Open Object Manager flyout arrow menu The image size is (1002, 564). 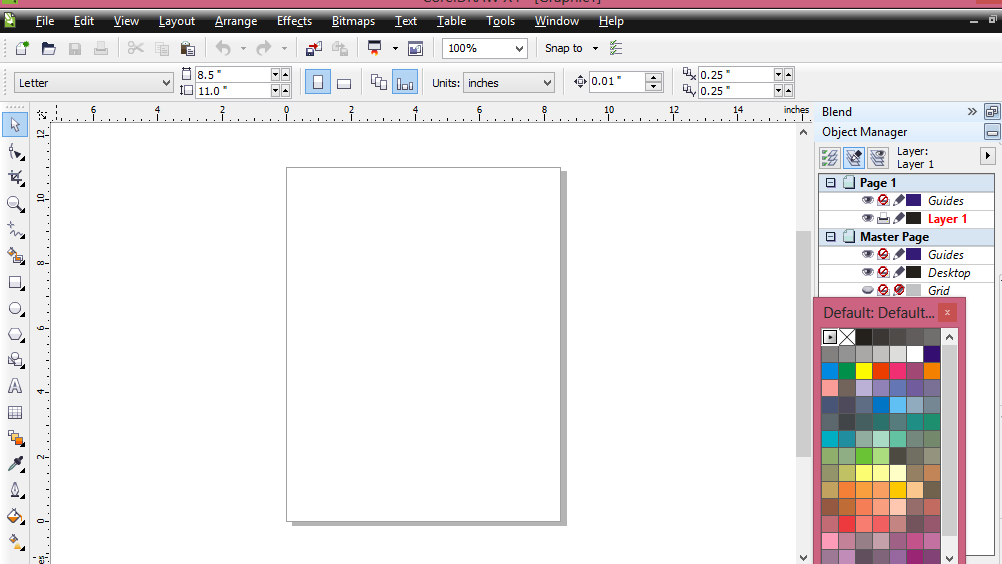[988, 156]
